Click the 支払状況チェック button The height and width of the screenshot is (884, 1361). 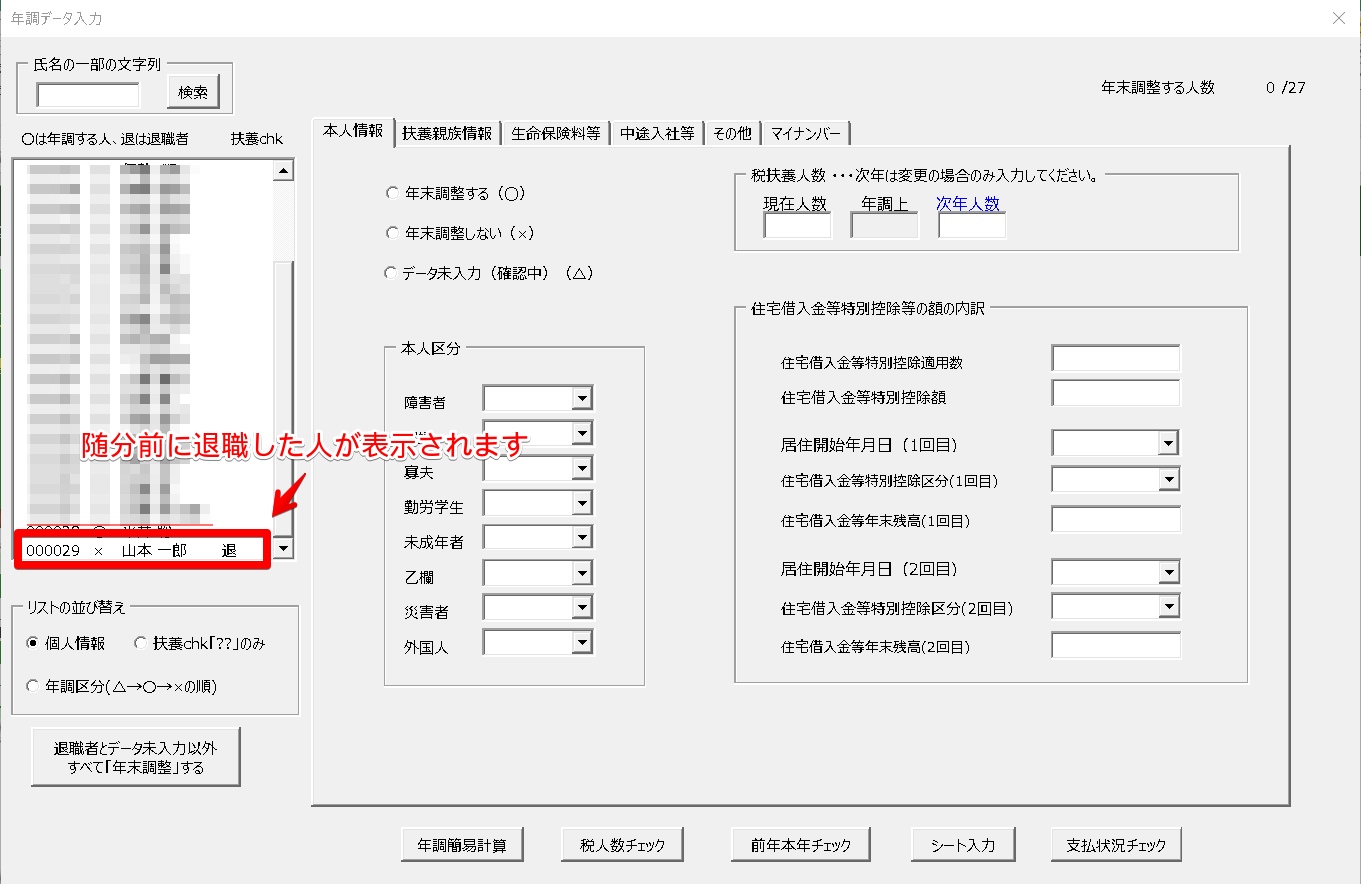(x=1116, y=845)
